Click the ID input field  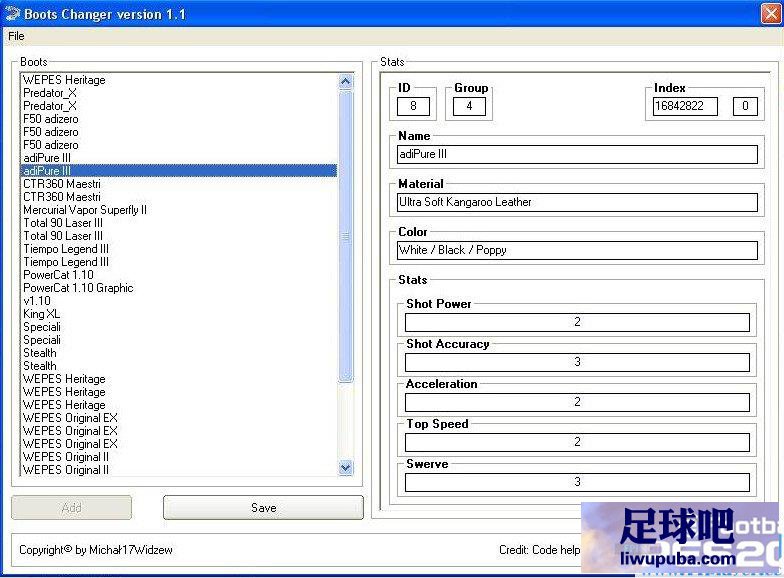413,106
